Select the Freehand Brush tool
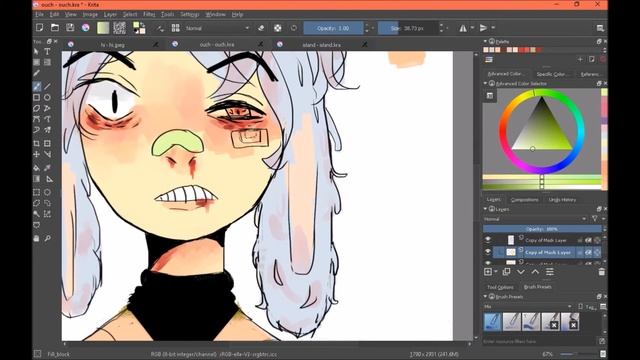 pos(36,86)
